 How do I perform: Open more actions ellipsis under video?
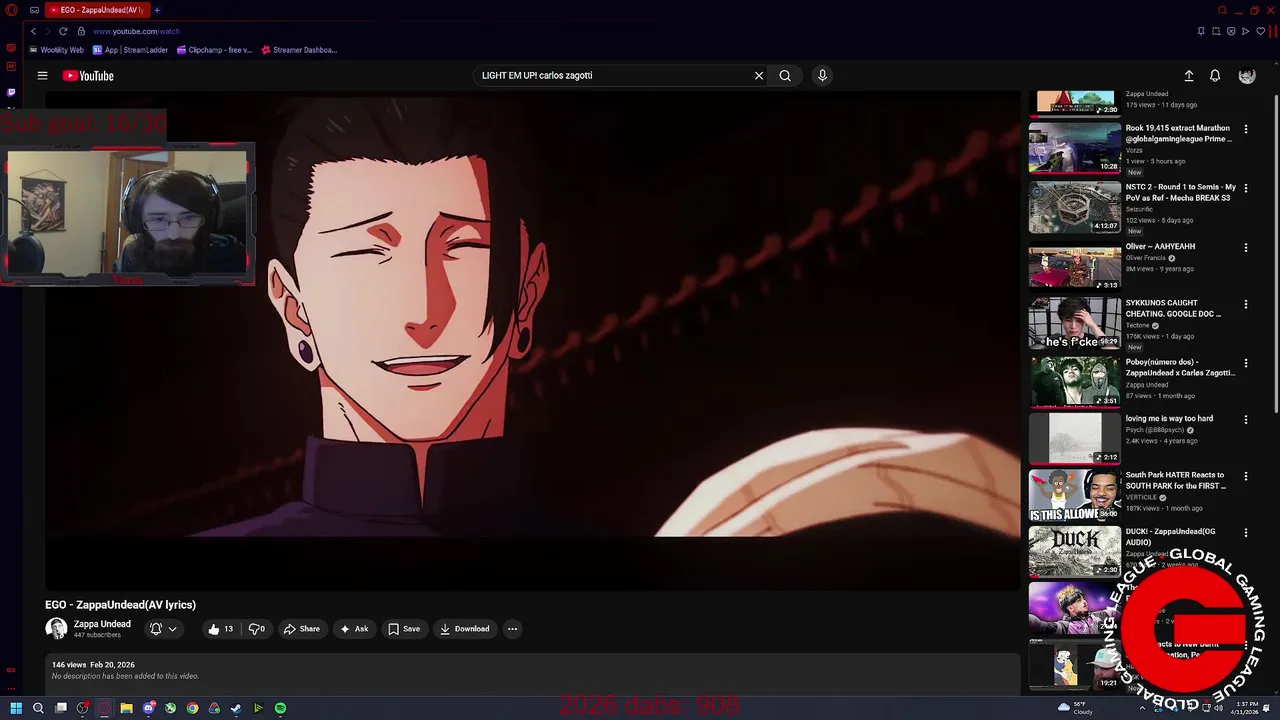pos(512,629)
